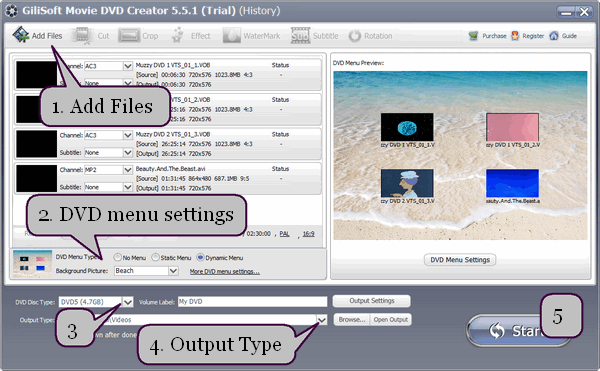Click the Start button
The image size is (600, 371).
[518, 331]
